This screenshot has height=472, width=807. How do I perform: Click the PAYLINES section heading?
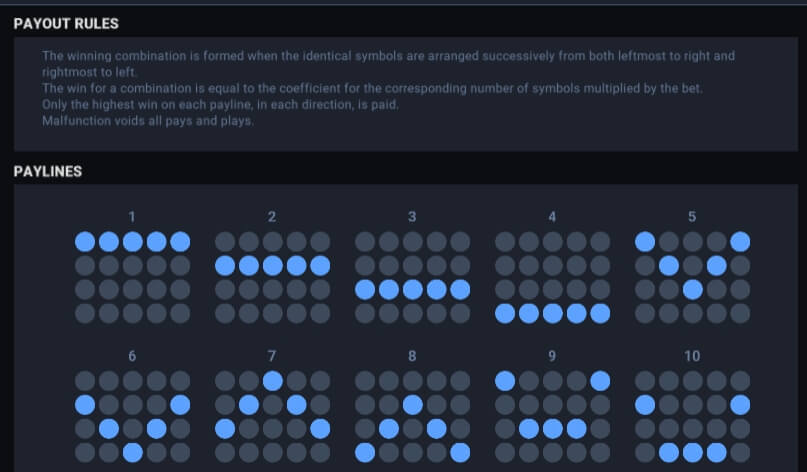coord(47,171)
